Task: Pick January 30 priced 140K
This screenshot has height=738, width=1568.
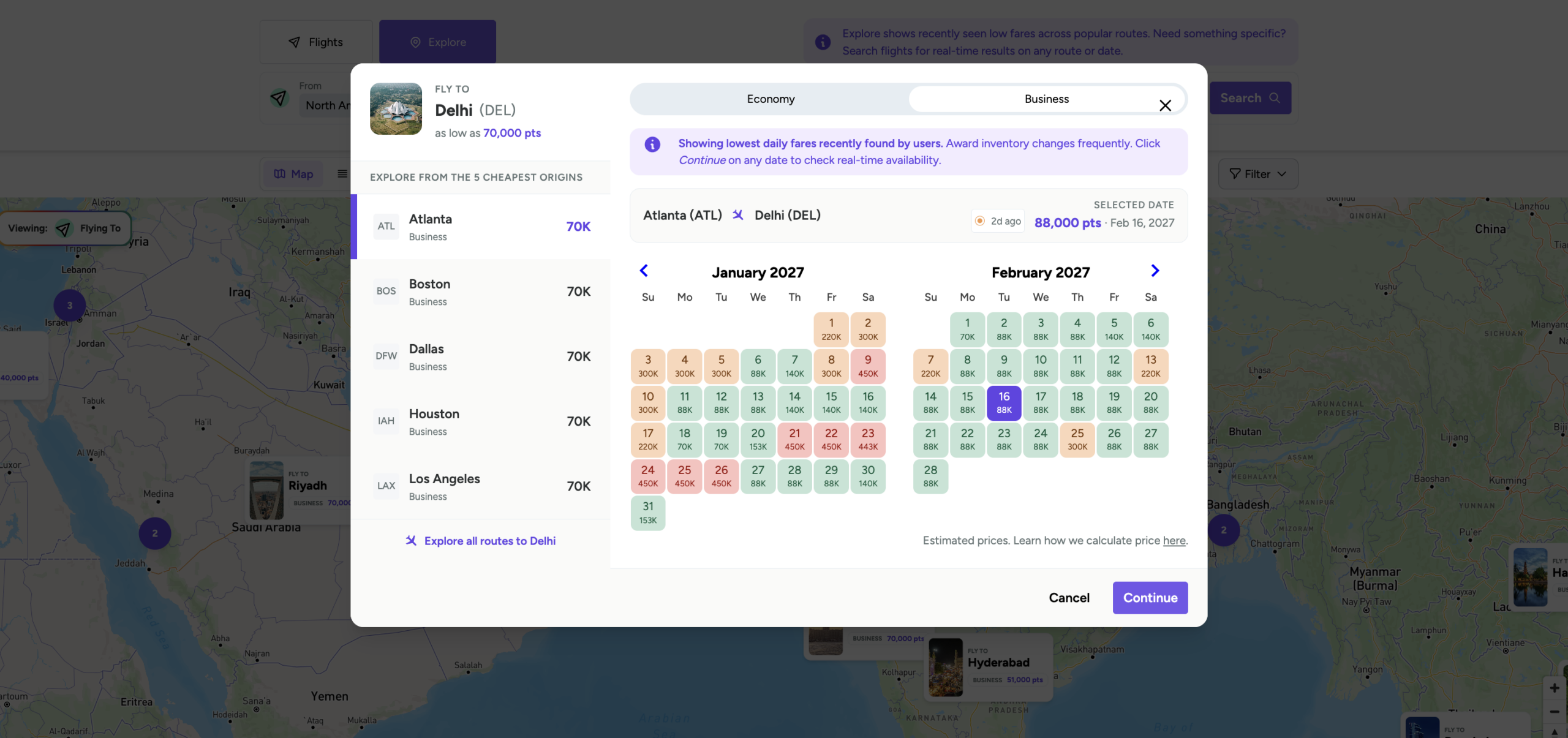Action: (x=868, y=476)
